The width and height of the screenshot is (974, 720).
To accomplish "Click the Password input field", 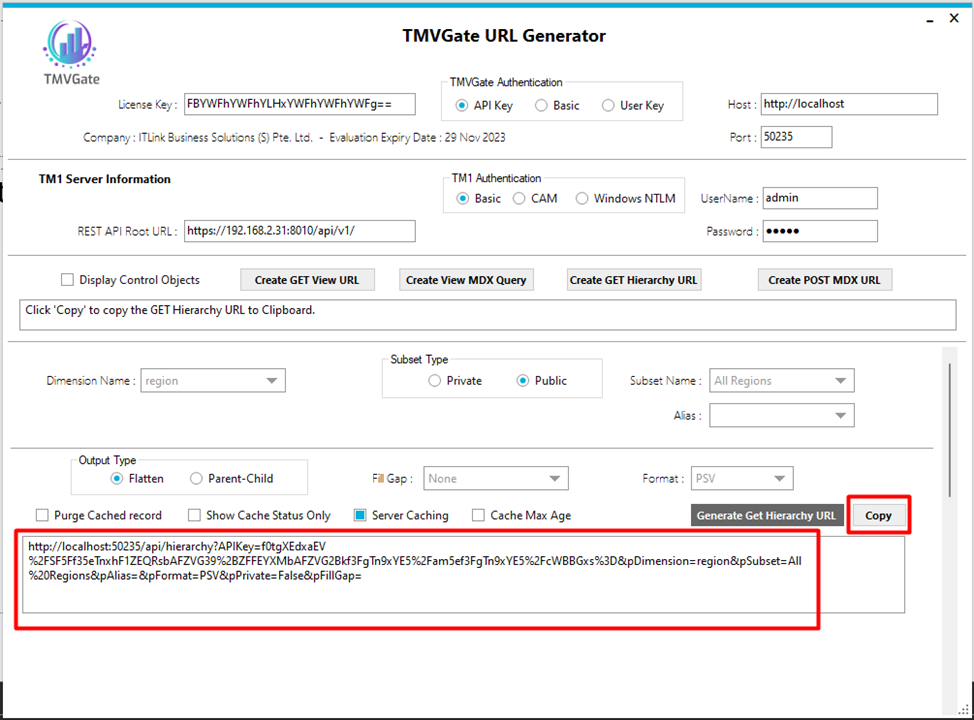I will click(820, 231).
